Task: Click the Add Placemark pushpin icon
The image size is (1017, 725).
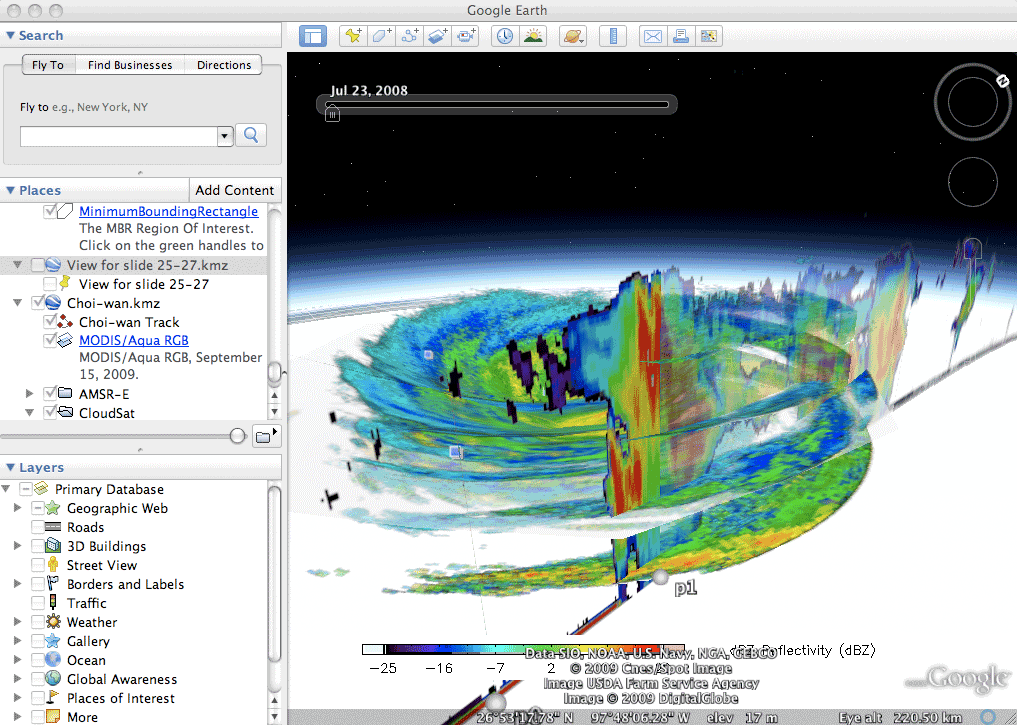Action: click(353, 36)
